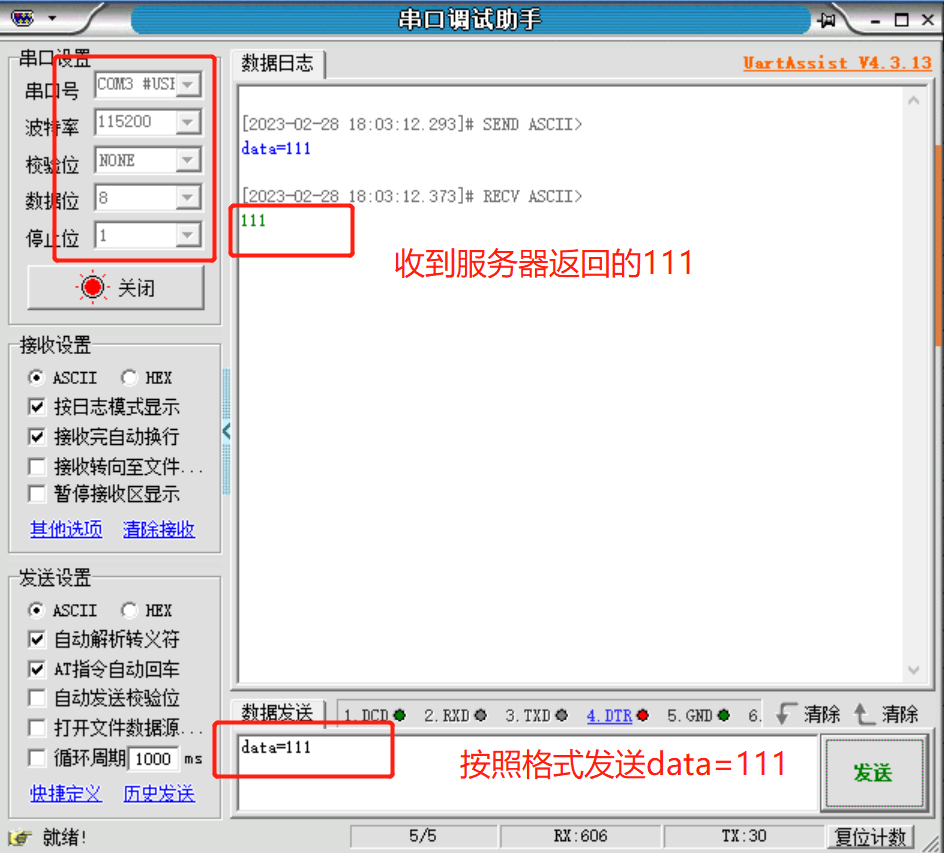
Task: Click the 1.DCD signal label
Action: [x=367, y=715]
